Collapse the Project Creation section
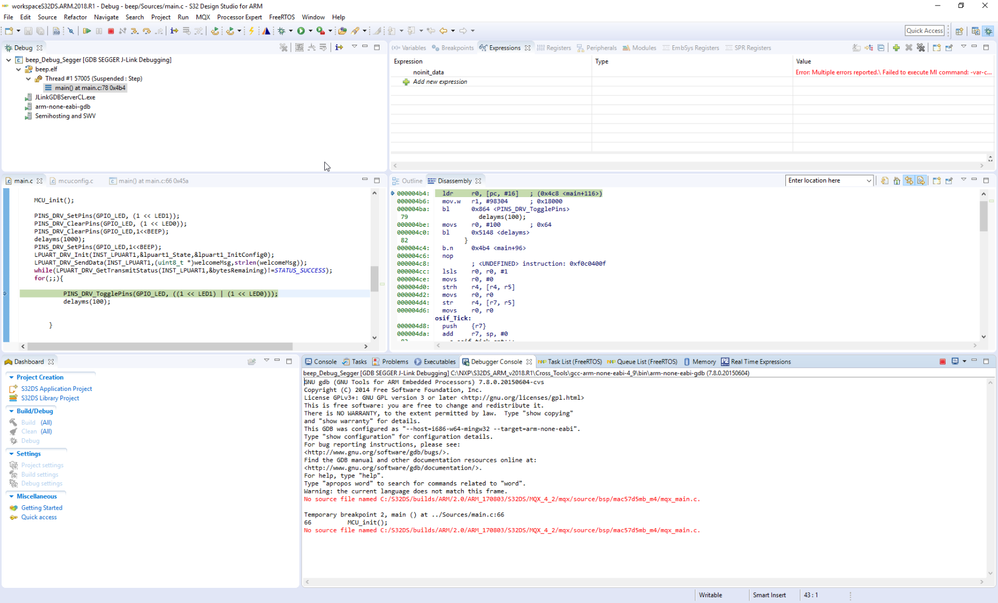Screen dimensions: 998x603 point(11,378)
